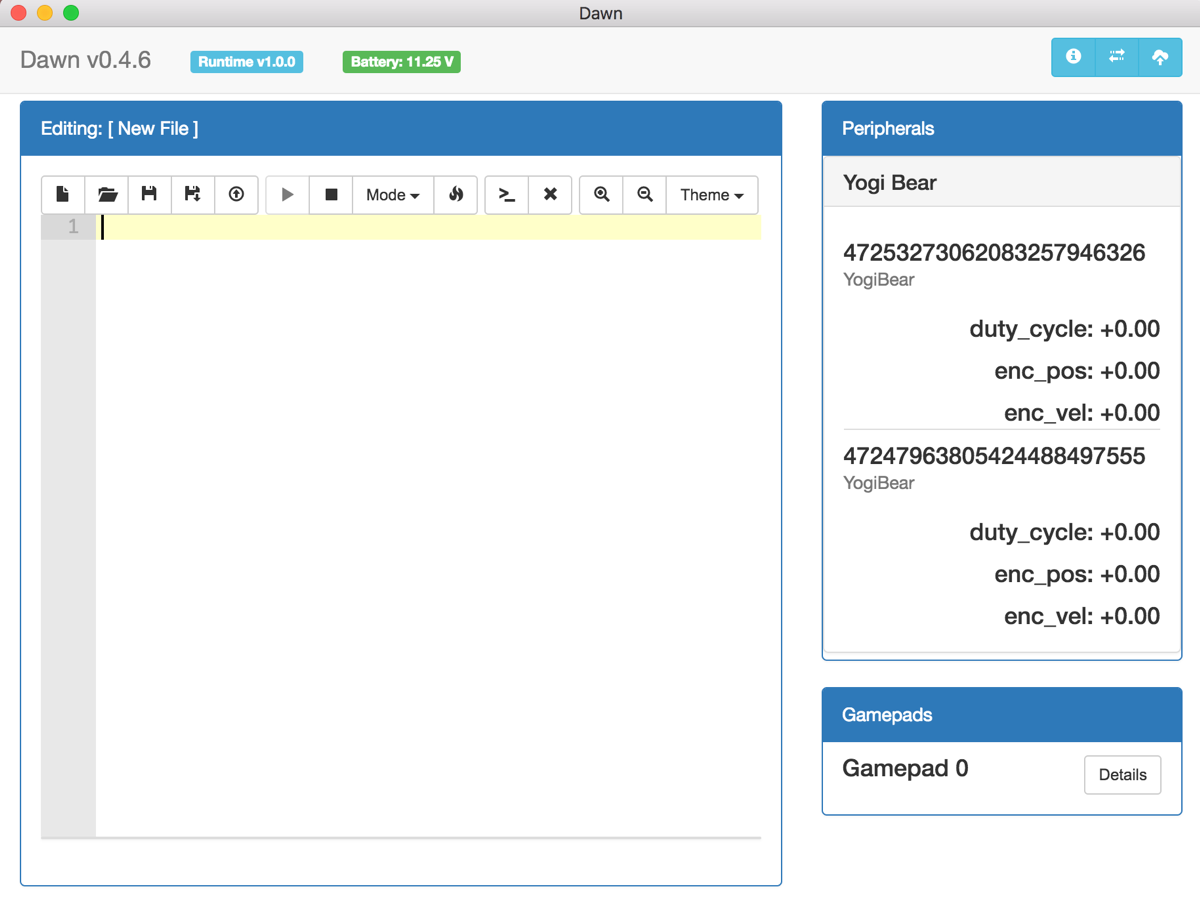Toggle the console with the terminal icon

click(x=507, y=195)
